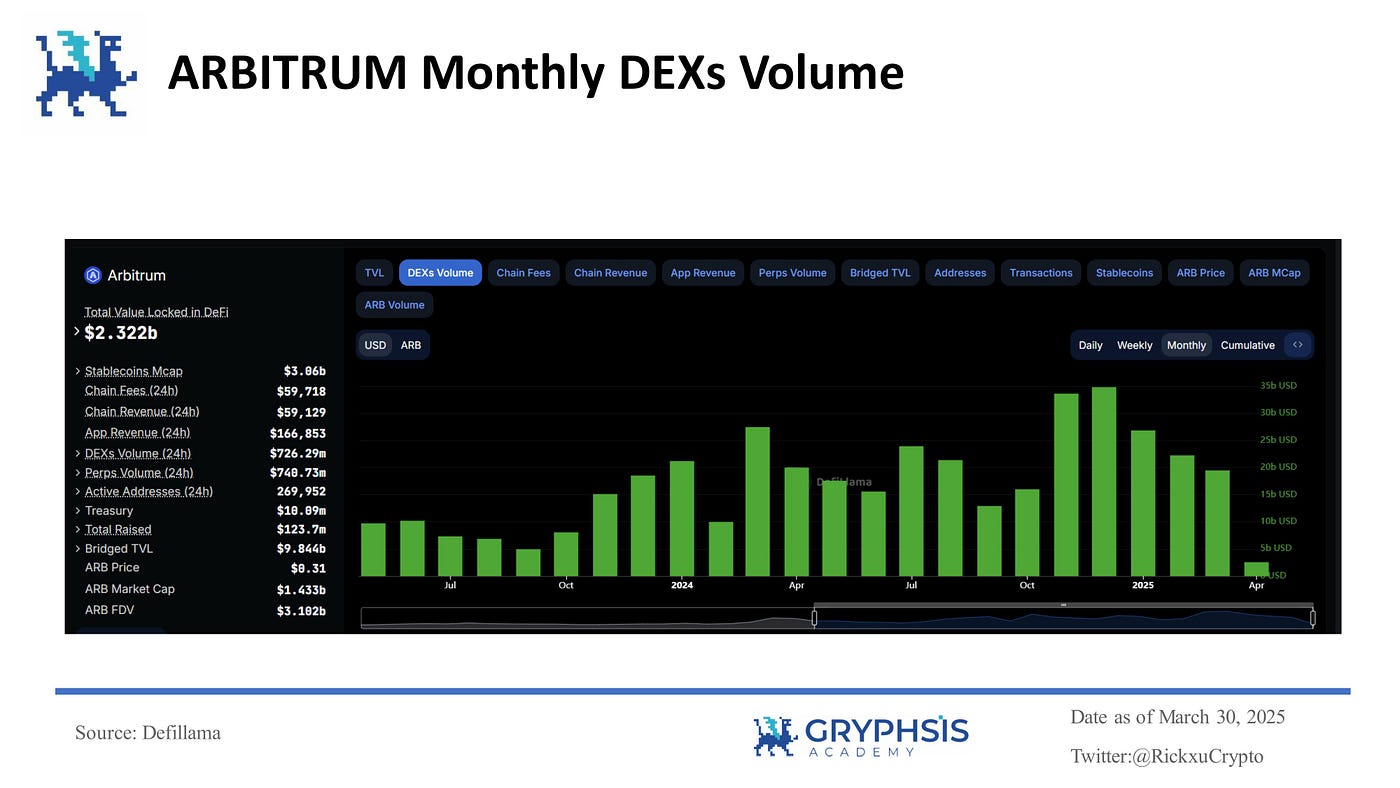Expand the Treasury row
The image size is (1400, 788).
pyautogui.click(x=78, y=510)
